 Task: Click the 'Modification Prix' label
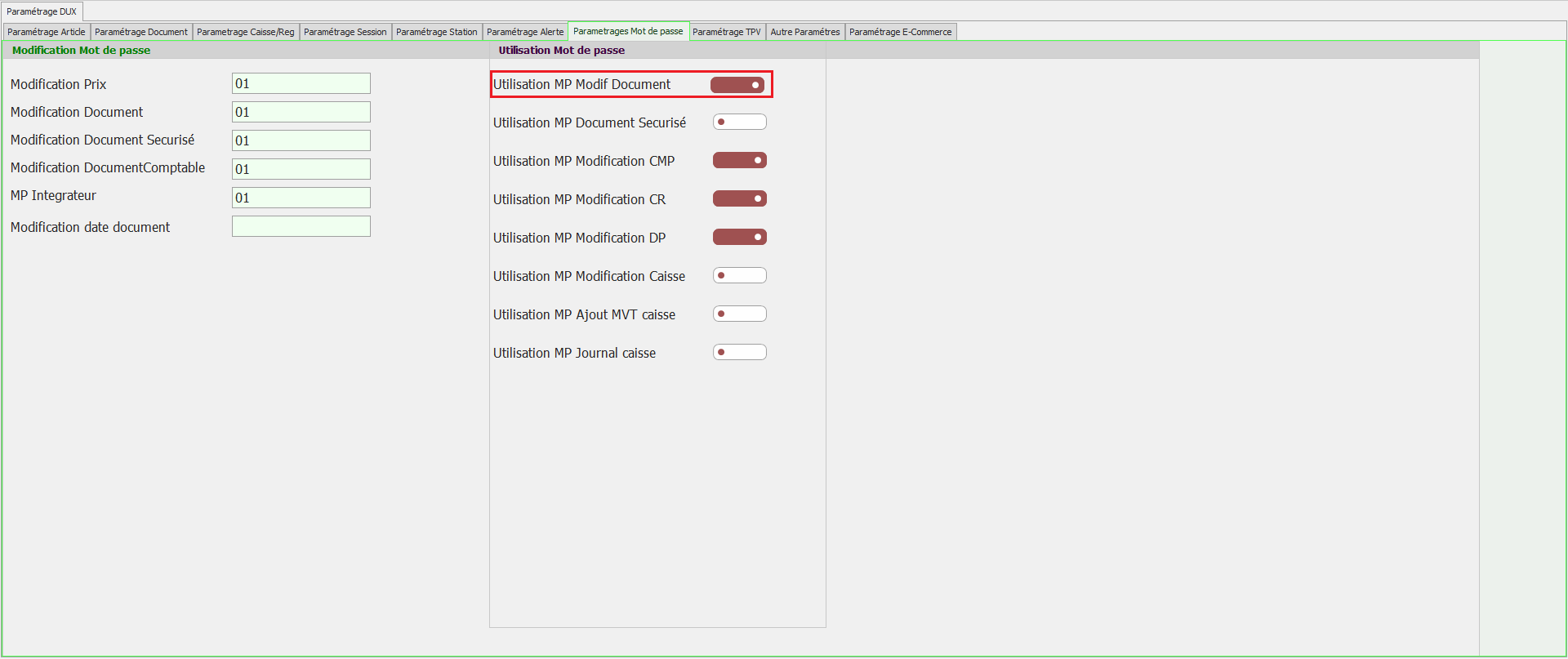(59, 84)
